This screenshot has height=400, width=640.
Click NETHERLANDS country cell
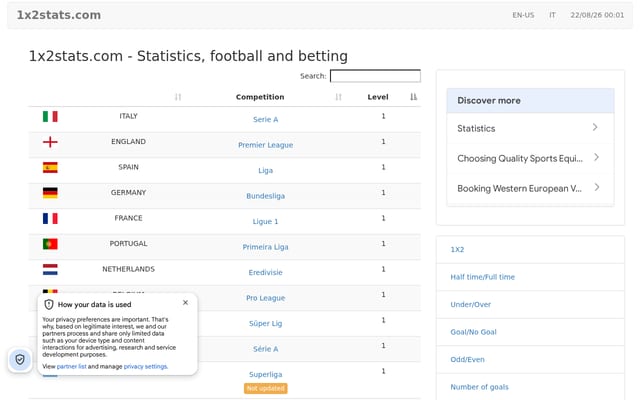(128, 269)
